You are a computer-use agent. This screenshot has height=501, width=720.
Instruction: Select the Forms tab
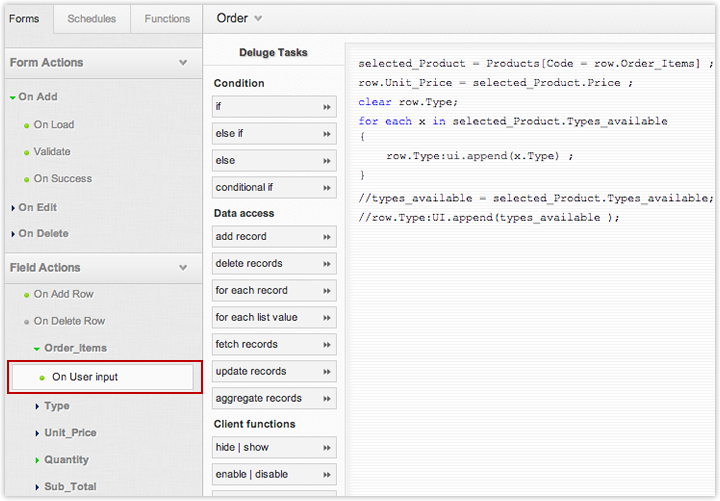point(24,18)
